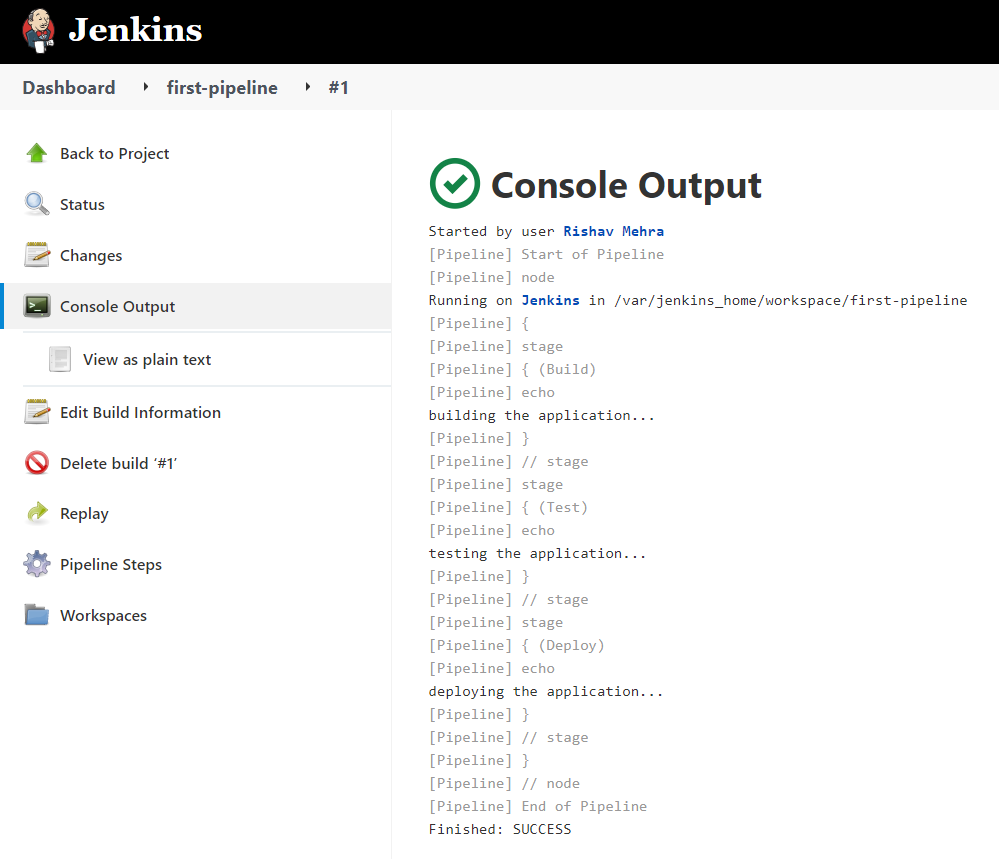Click the Edit Build Information notepad icon
Screen dimensions: 999x859
point(37,412)
